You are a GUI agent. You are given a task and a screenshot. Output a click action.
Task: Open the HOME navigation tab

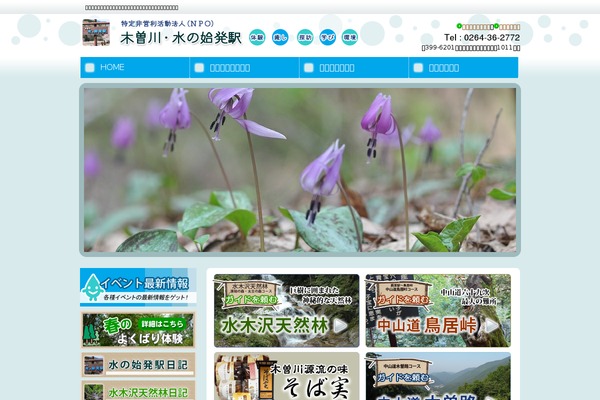point(135,68)
